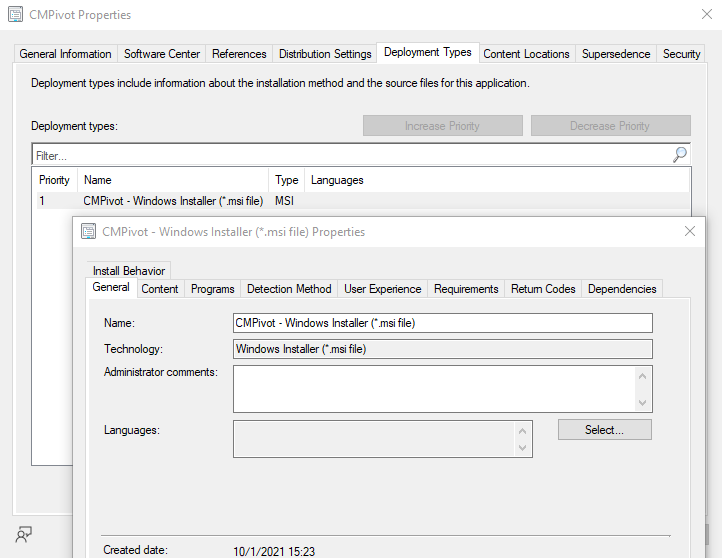
Task: Open the Supersedence tab
Action: tap(616, 54)
